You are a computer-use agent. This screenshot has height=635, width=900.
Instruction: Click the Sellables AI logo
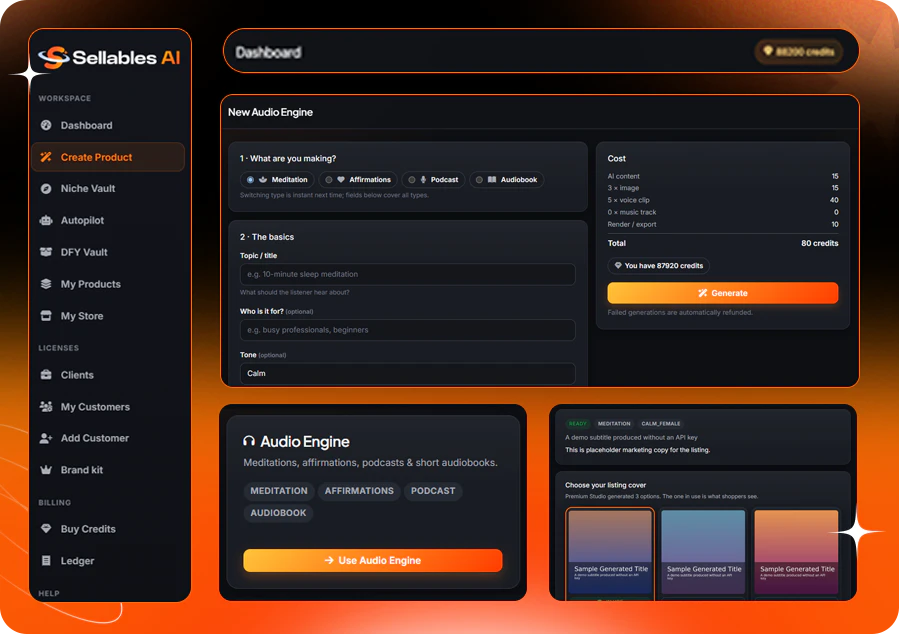click(109, 57)
